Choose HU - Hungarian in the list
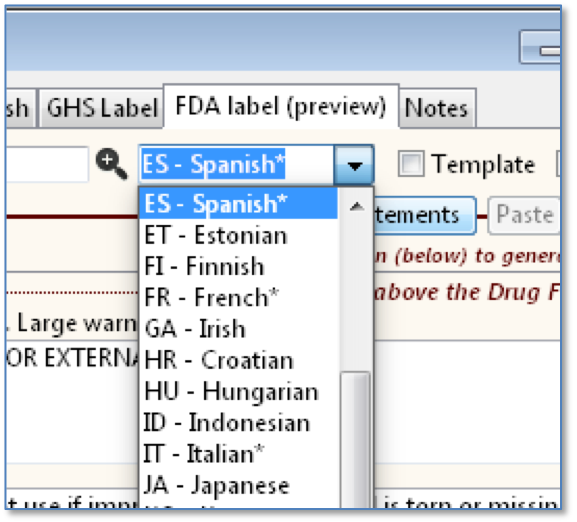577x522 pixels. 238,391
